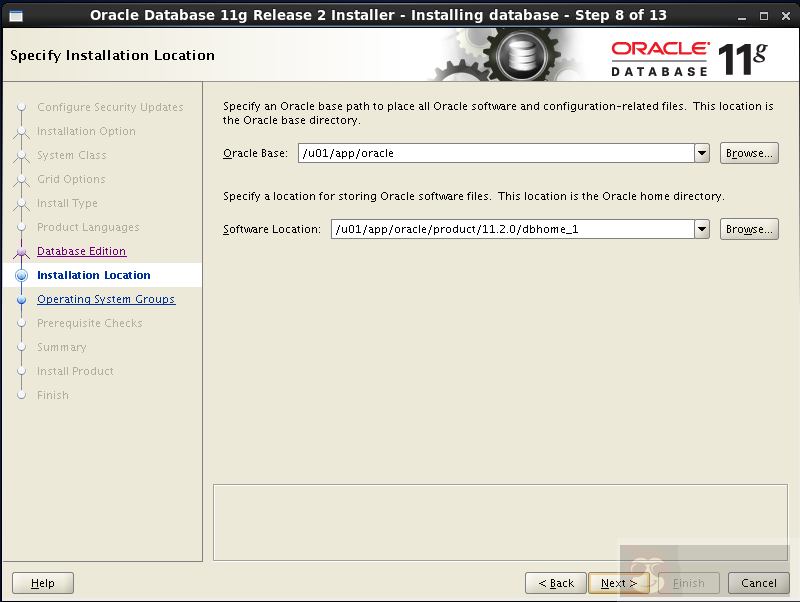The width and height of the screenshot is (800, 602).
Task: Expand the Oracle Base path history
Action: 700,153
